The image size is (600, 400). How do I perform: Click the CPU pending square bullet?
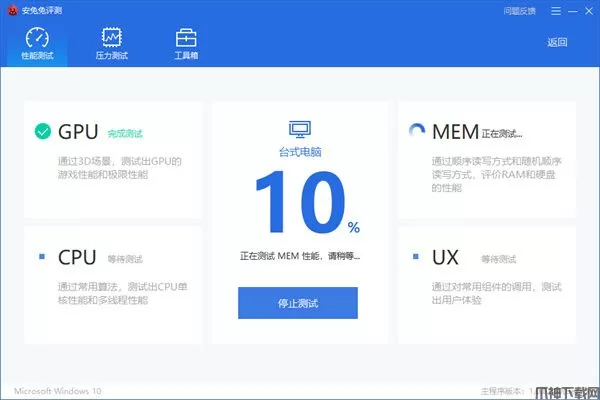(42, 256)
